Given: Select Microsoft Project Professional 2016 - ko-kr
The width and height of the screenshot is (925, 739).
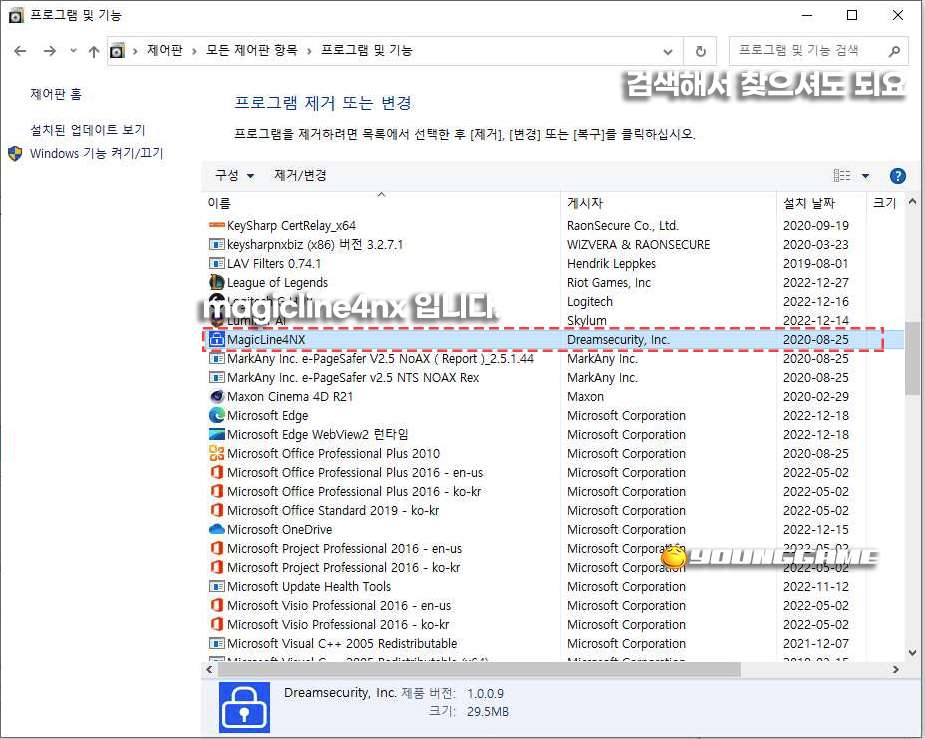Looking at the screenshot, I should 343,567.
